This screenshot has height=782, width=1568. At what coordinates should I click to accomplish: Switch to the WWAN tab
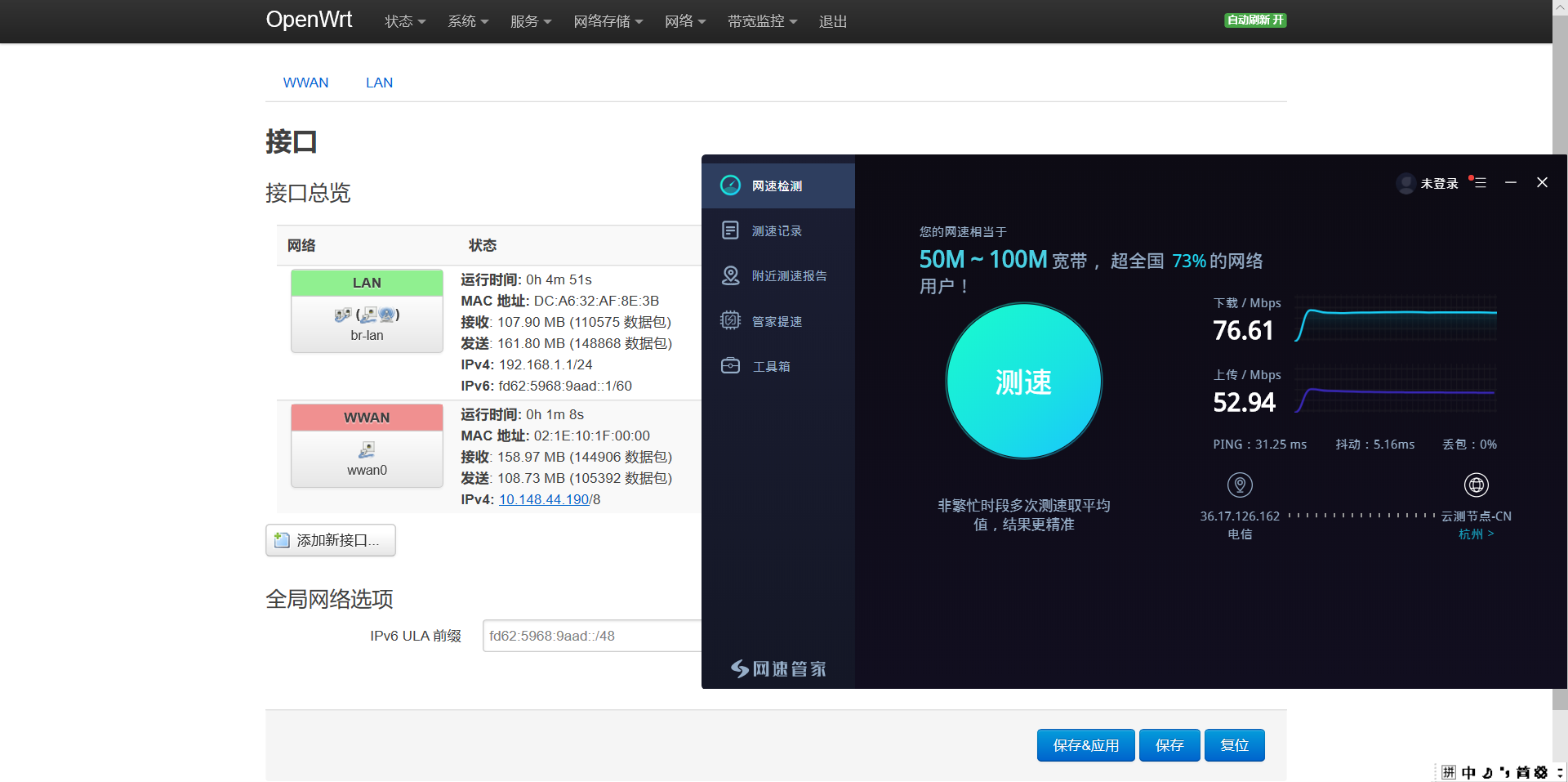tap(305, 83)
